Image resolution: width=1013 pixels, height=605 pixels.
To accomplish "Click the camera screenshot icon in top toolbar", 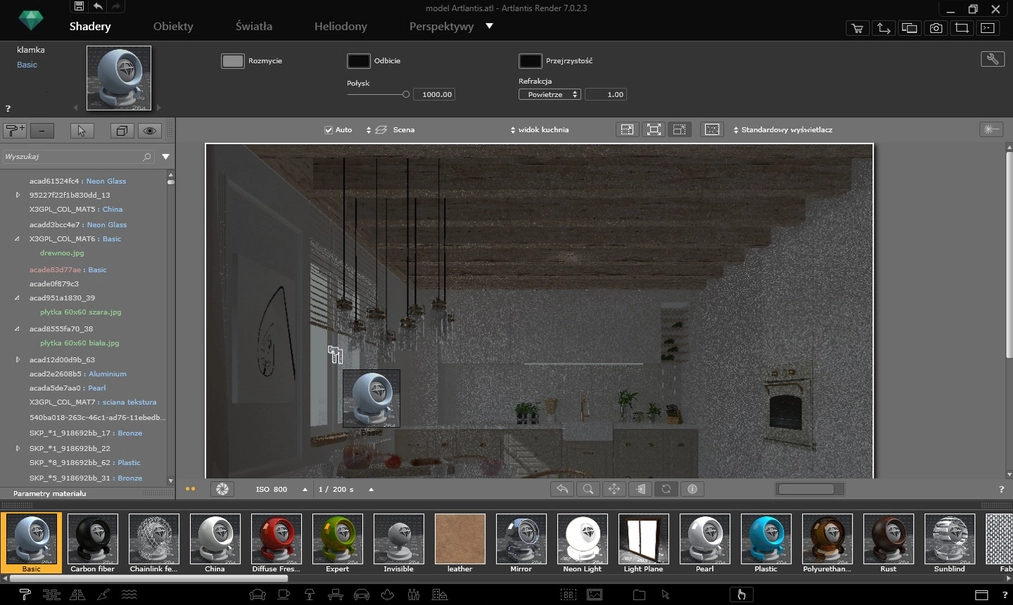I will [936, 28].
